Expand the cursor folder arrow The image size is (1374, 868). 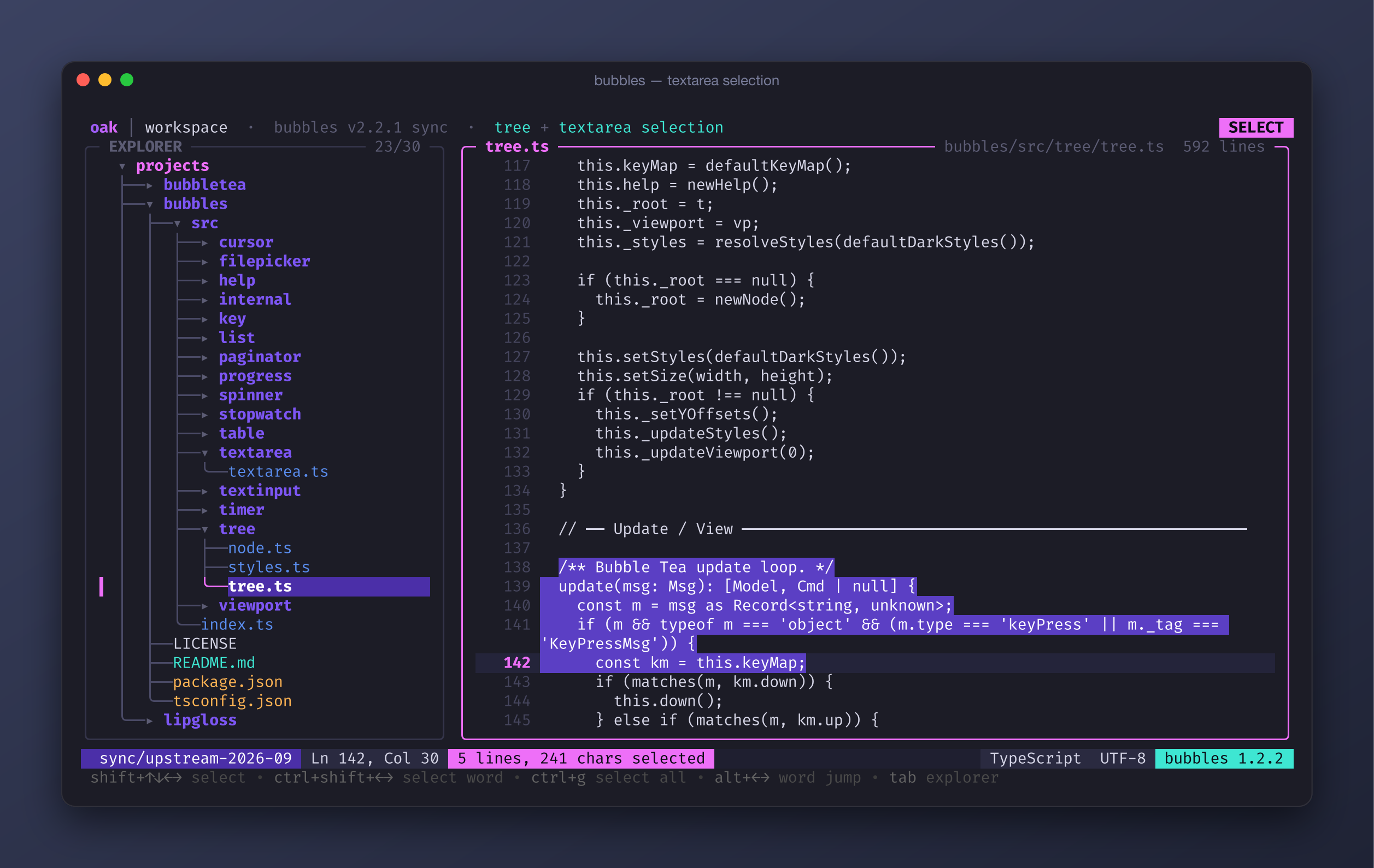tap(205, 243)
